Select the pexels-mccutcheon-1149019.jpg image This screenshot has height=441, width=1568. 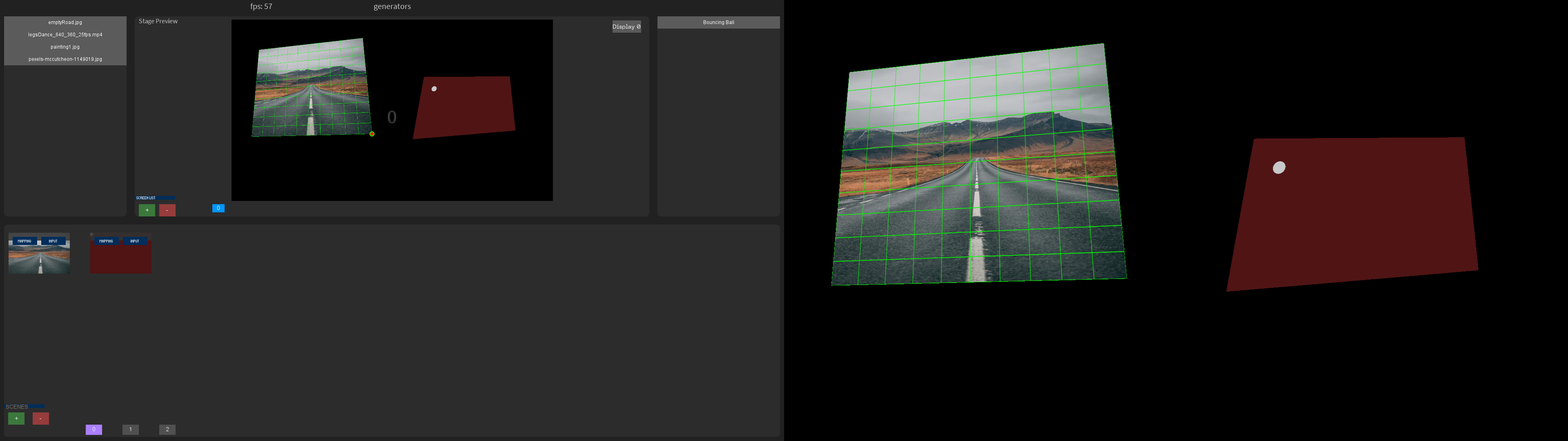tap(65, 58)
